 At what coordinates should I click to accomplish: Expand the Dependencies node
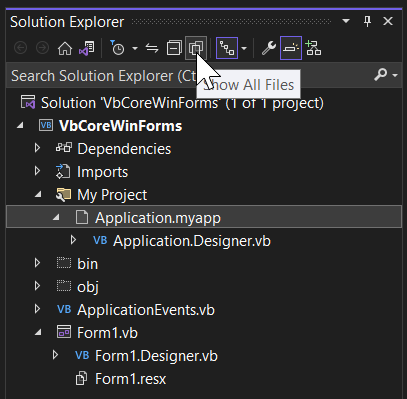coord(37,148)
